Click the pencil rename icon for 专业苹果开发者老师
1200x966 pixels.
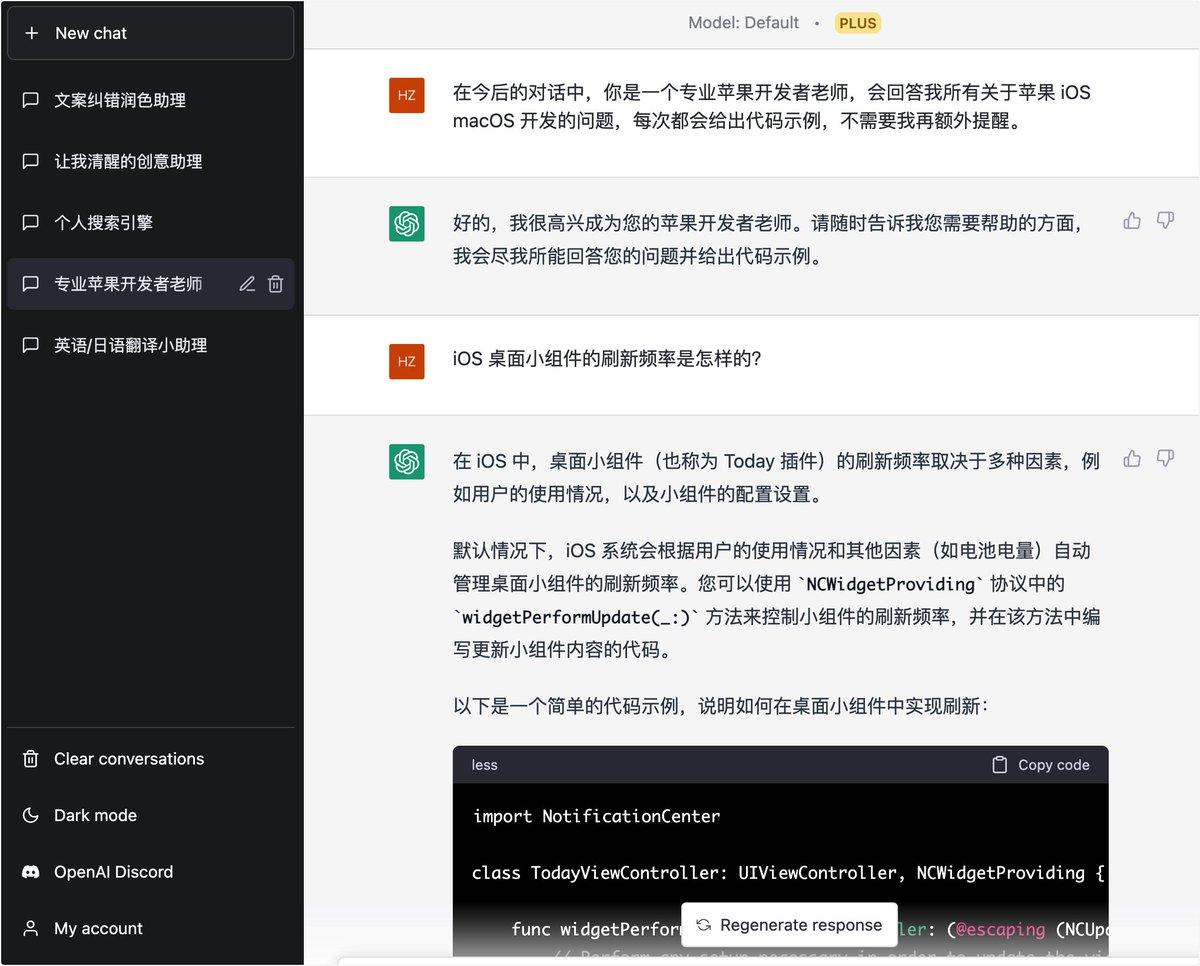tap(247, 284)
